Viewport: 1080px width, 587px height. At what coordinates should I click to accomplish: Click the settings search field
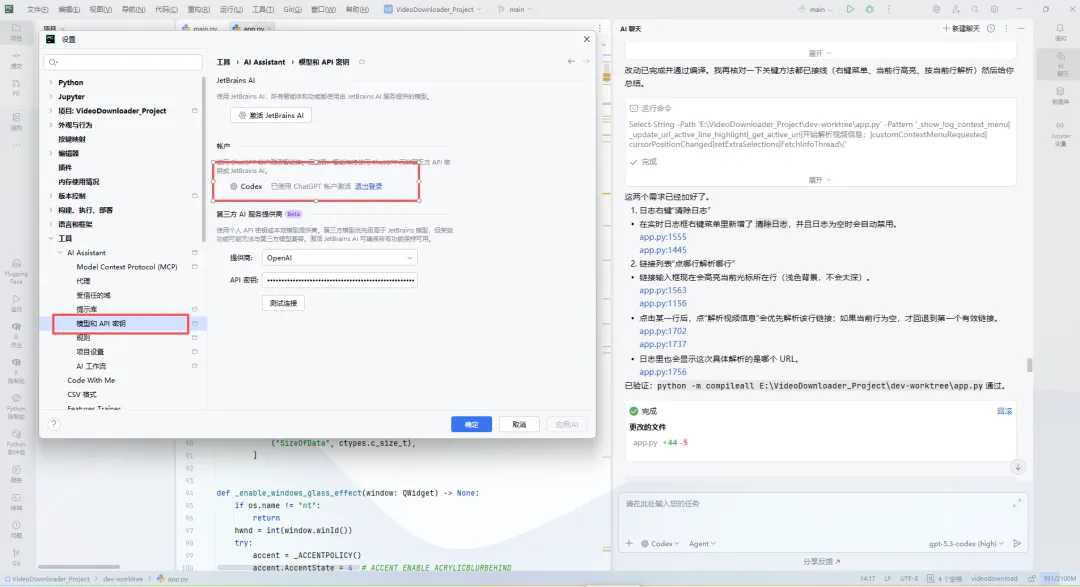click(123, 62)
